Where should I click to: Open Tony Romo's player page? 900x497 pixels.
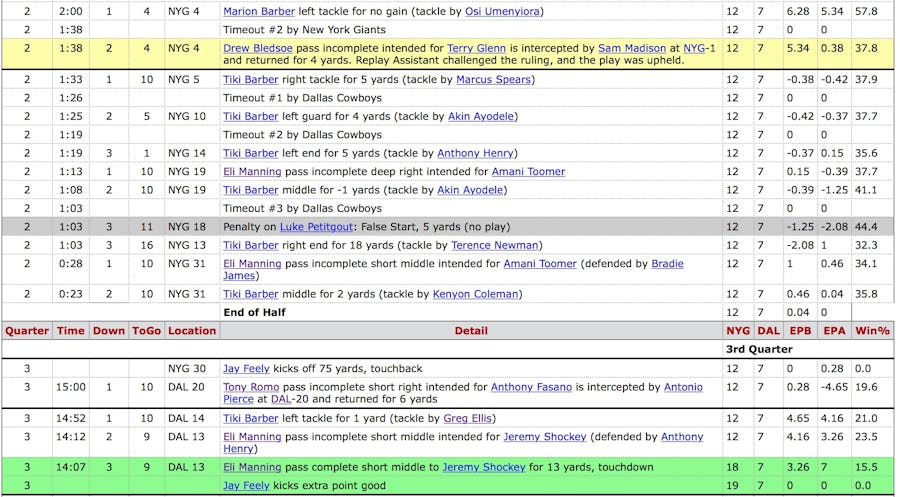(251, 387)
